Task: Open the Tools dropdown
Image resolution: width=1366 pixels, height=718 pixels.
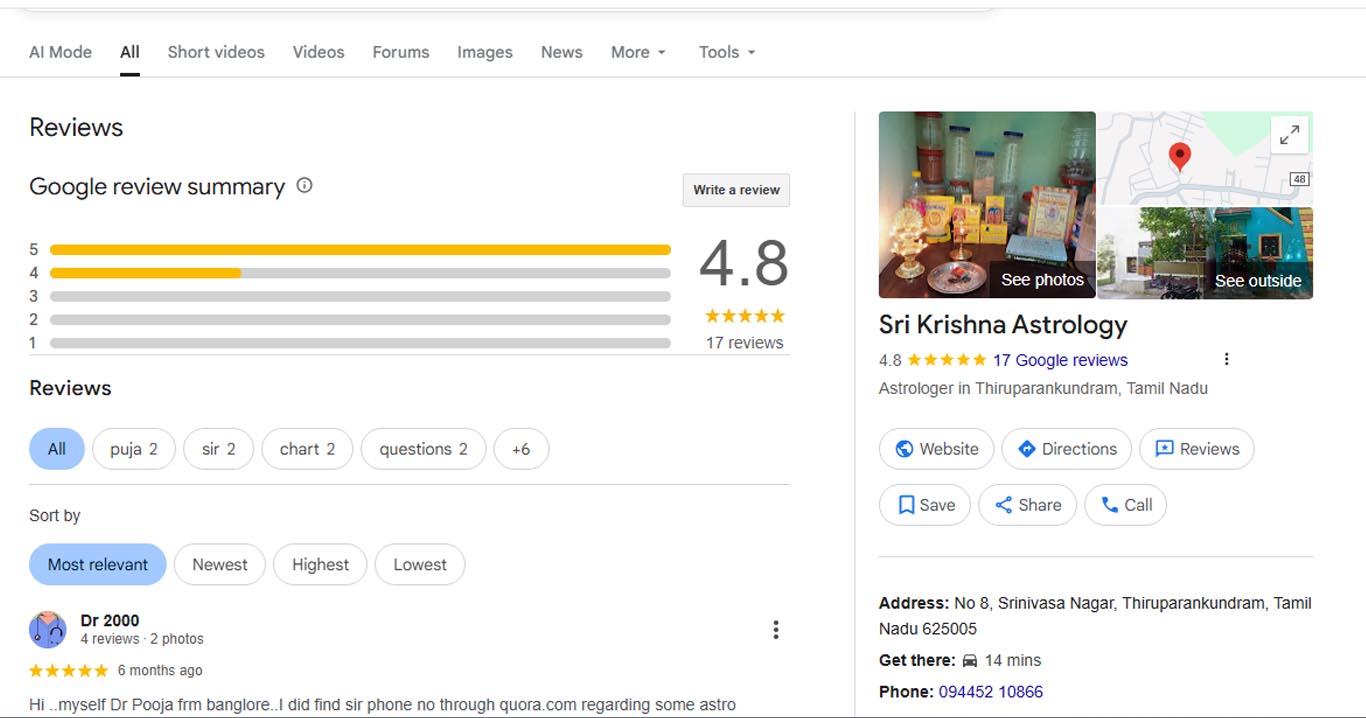Action: tap(727, 52)
